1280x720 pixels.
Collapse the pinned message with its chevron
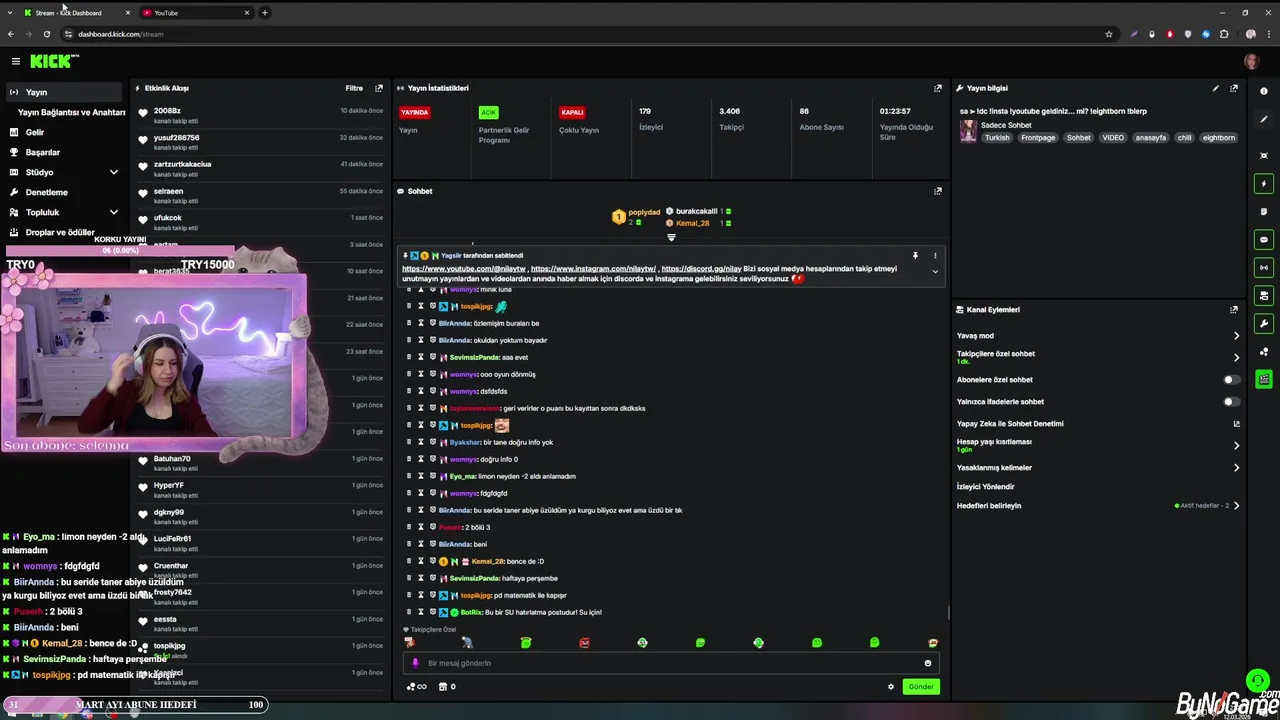click(935, 271)
